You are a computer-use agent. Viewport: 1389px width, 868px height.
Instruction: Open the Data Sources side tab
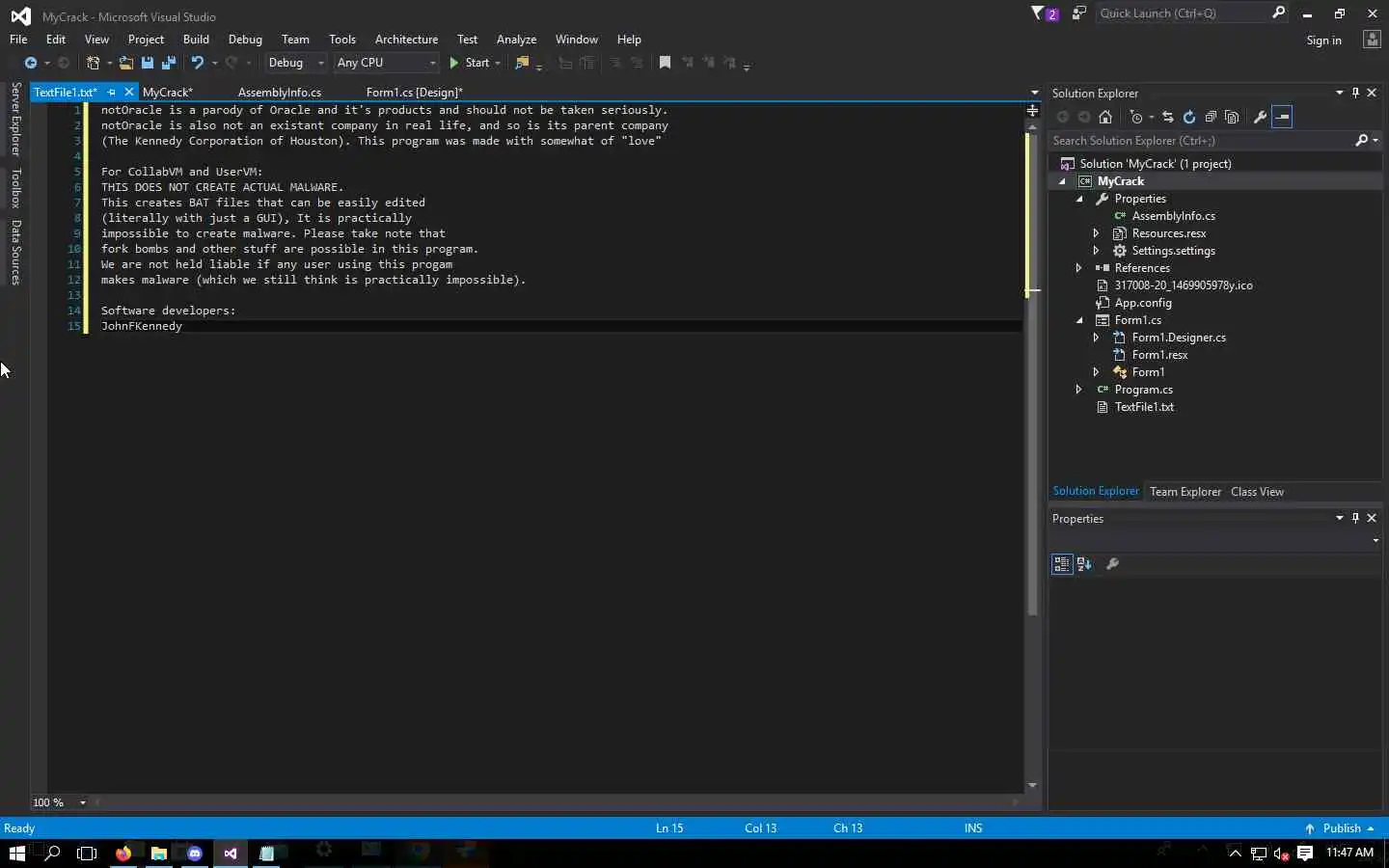click(x=15, y=253)
